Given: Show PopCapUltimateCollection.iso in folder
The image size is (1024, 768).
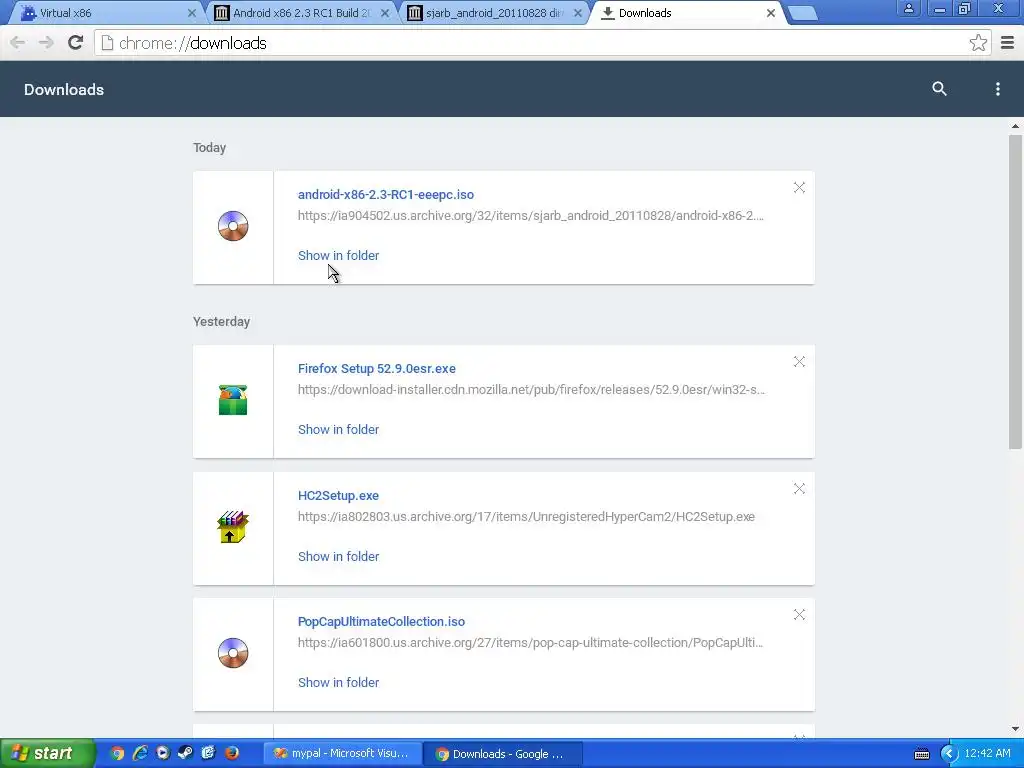Looking at the screenshot, I should pyautogui.click(x=338, y=682).
